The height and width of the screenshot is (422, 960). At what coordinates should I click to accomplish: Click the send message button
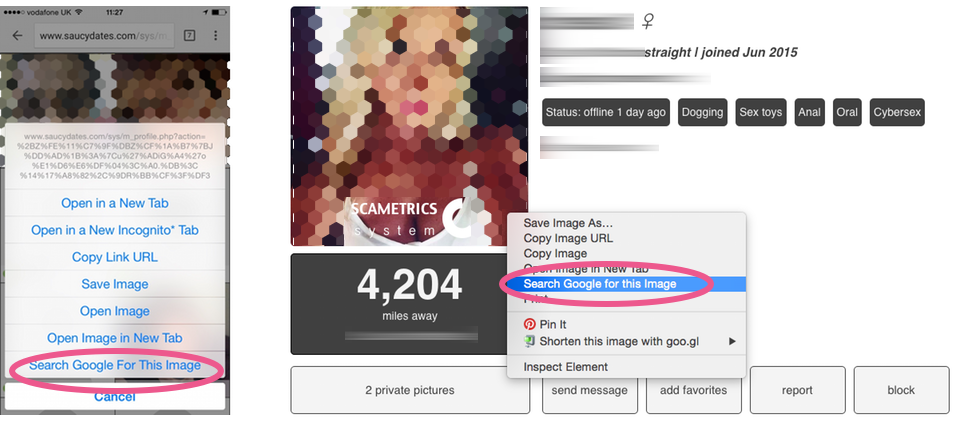[x=590, y=390]
